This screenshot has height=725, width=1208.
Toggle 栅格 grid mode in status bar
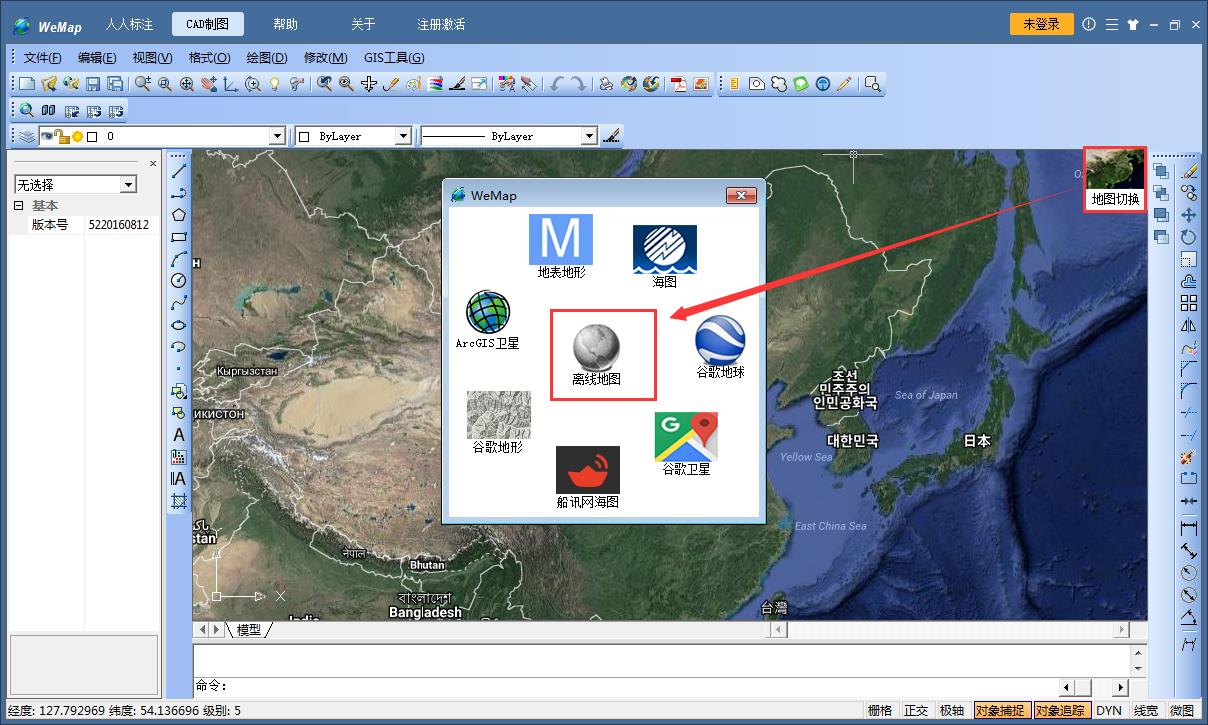coord(880,711)
